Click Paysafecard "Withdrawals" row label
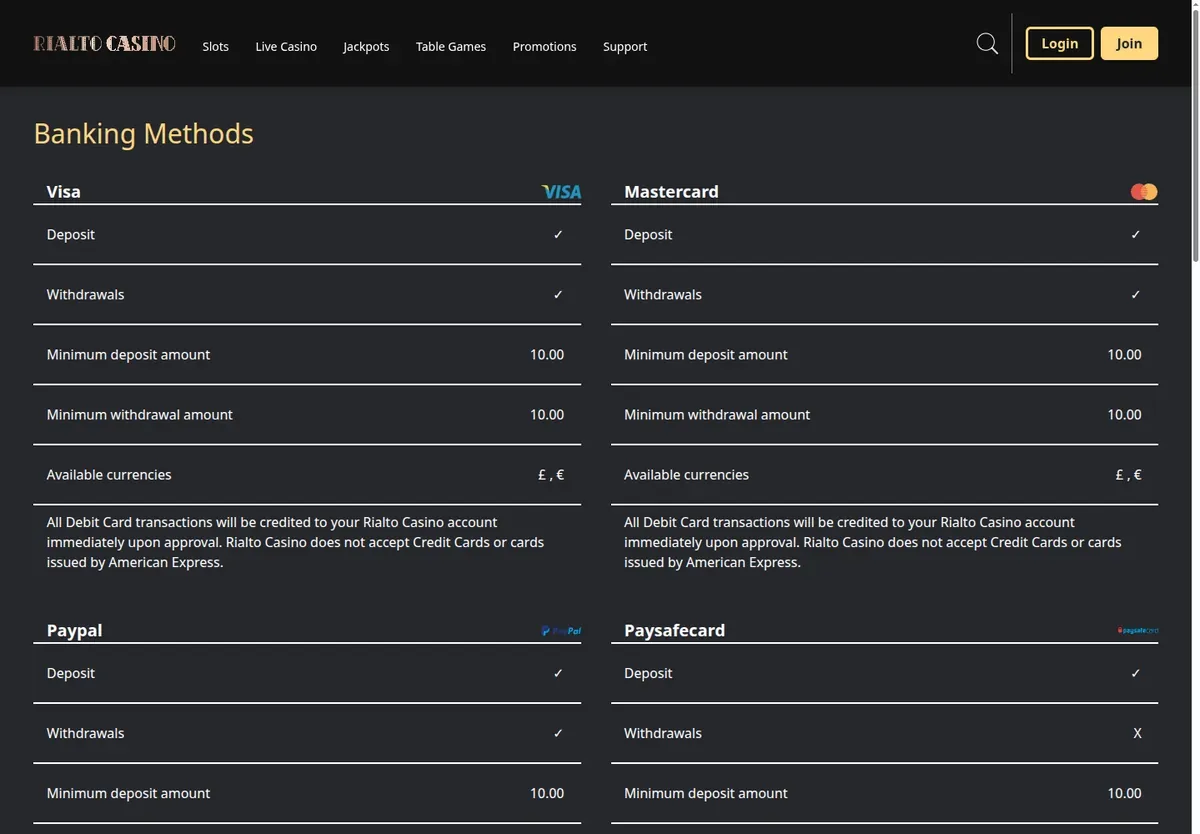Viewport: 1200px width, 834px height. (x=663, y=733)
